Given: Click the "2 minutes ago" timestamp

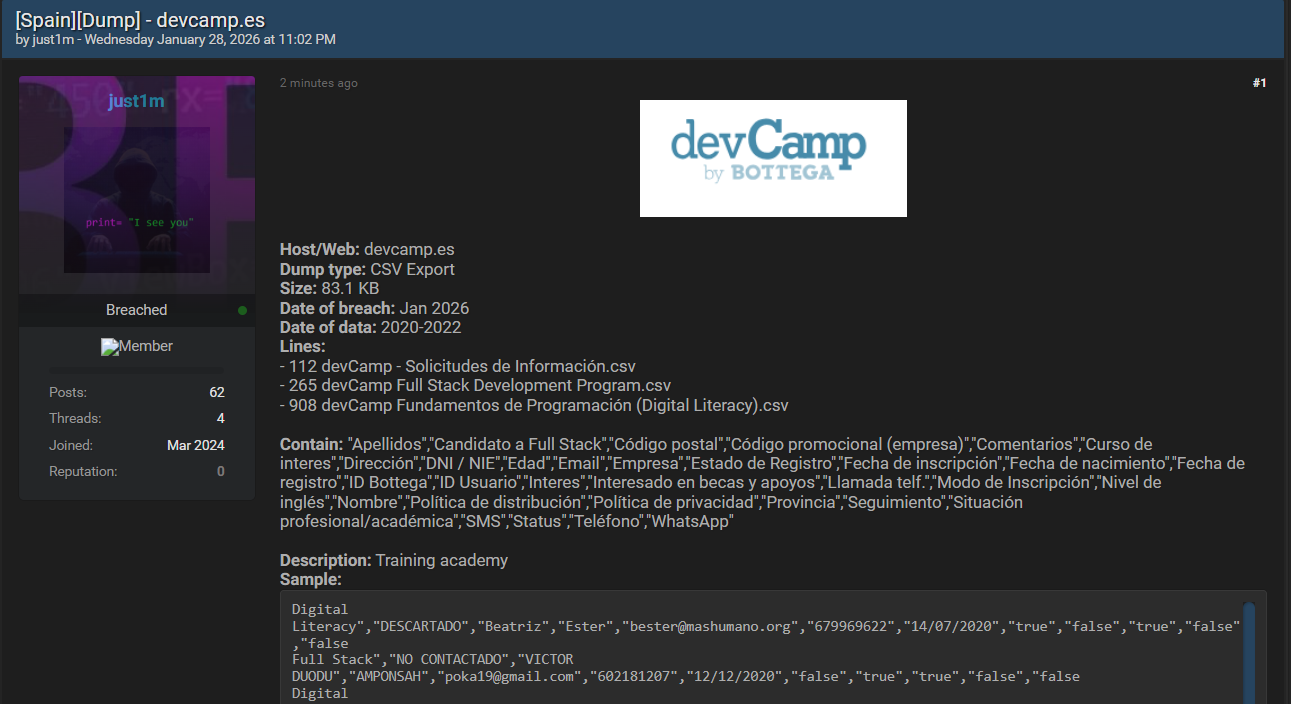Looking at the screenshot, I should click(318, 83).
